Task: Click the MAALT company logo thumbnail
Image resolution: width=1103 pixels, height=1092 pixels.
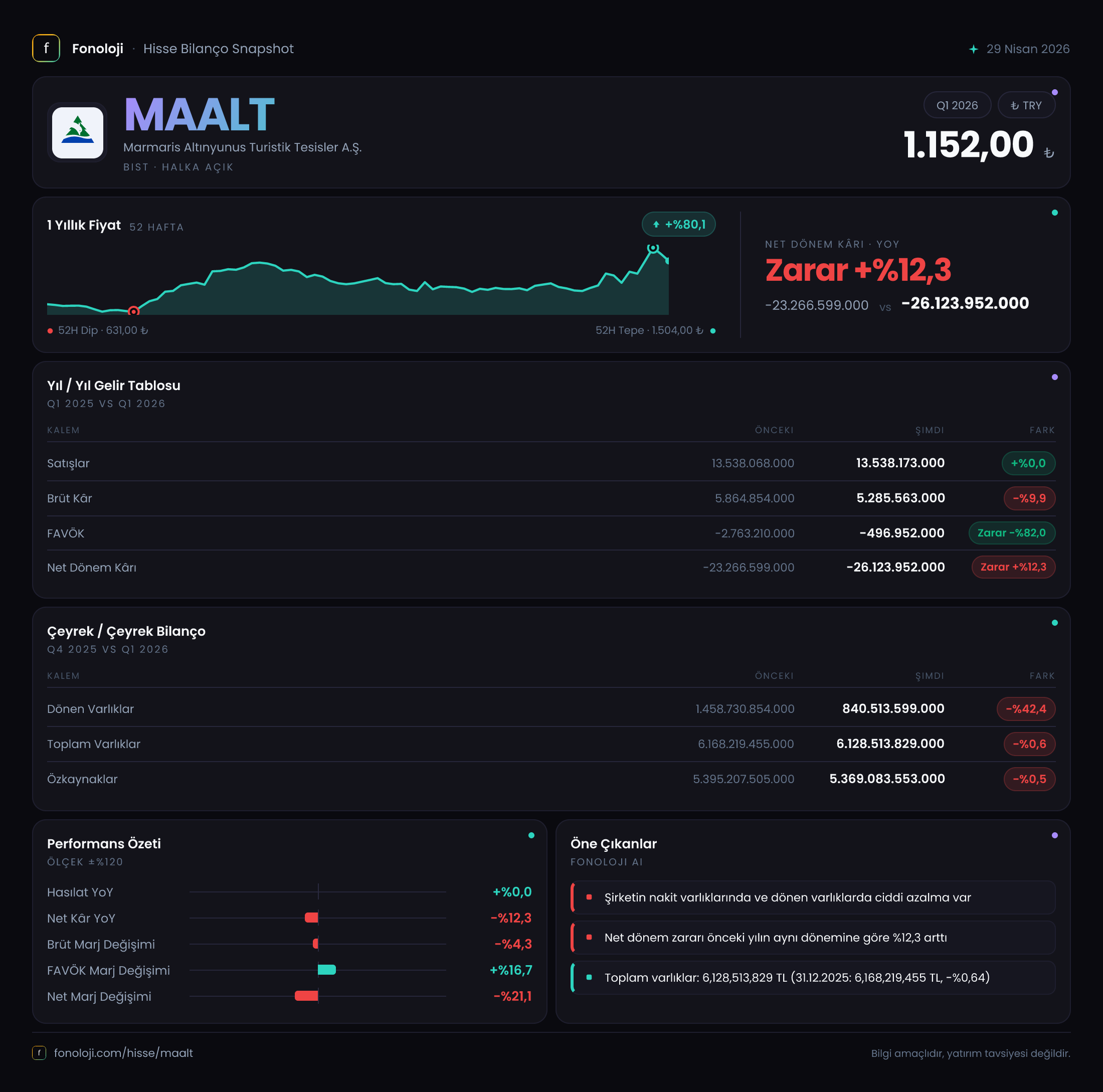Action: coord(78,132)
